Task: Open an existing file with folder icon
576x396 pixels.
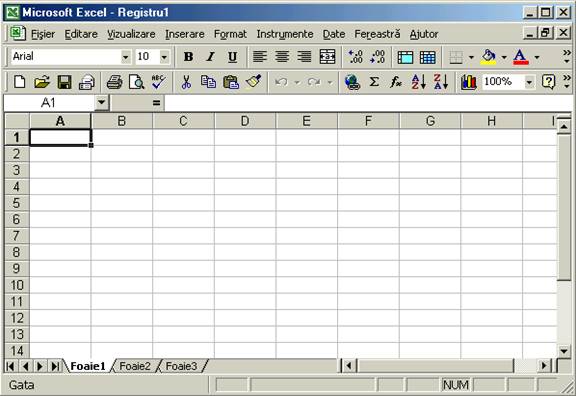Action: (42, 82)
